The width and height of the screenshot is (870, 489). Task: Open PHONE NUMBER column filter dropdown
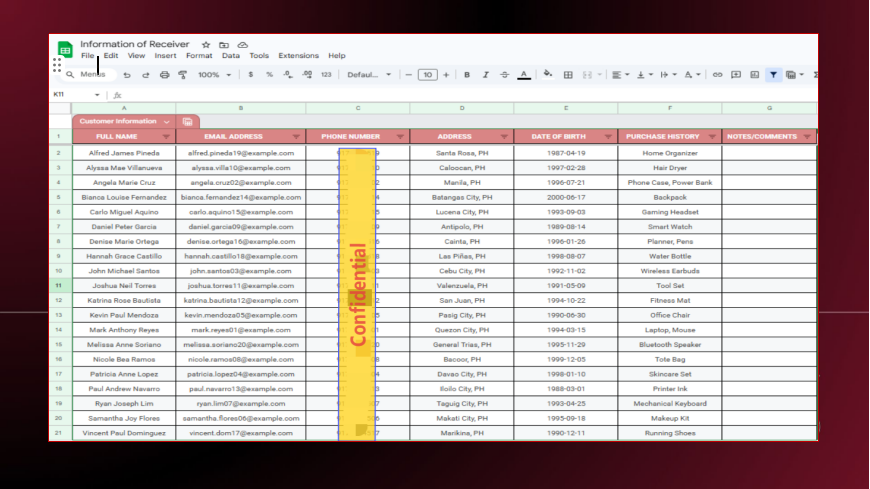(400, 137)
